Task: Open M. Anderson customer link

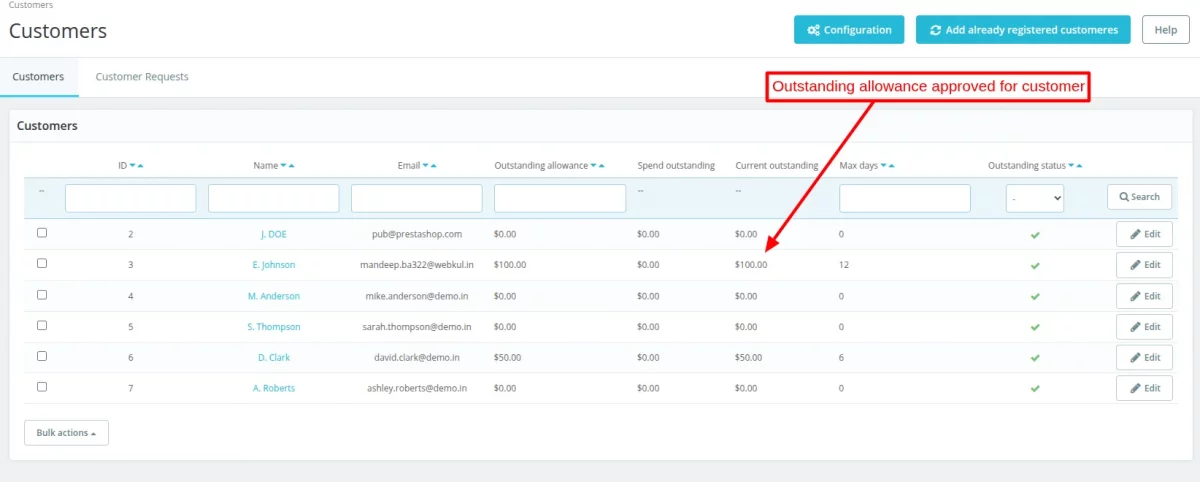Action: tap(274, 296)
